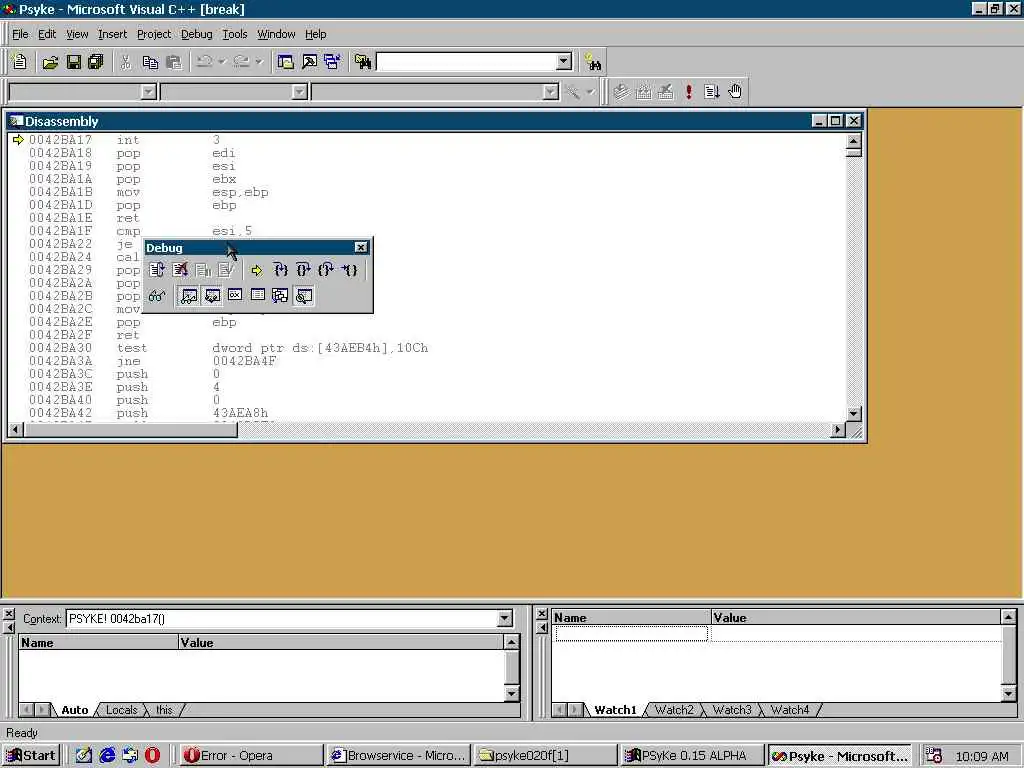Open QuickWatch with the glasses icon
This screenshot has width=1024, height=768.
pyautogui.click(x=157, y=296)
